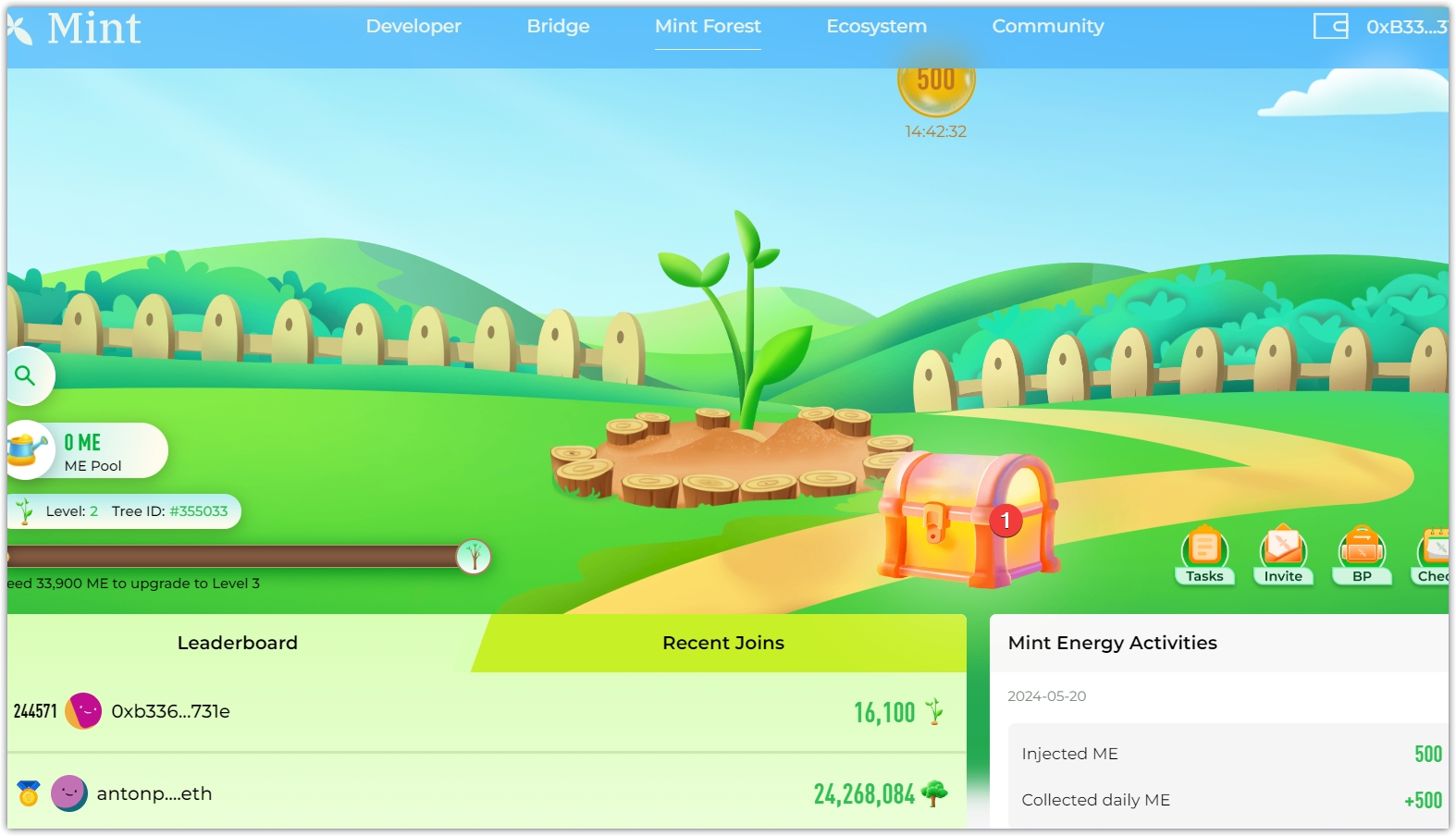This screenshot has width=1456, height=836.
Task: Click the magnifying glass search icon
Action: [26, 375]
